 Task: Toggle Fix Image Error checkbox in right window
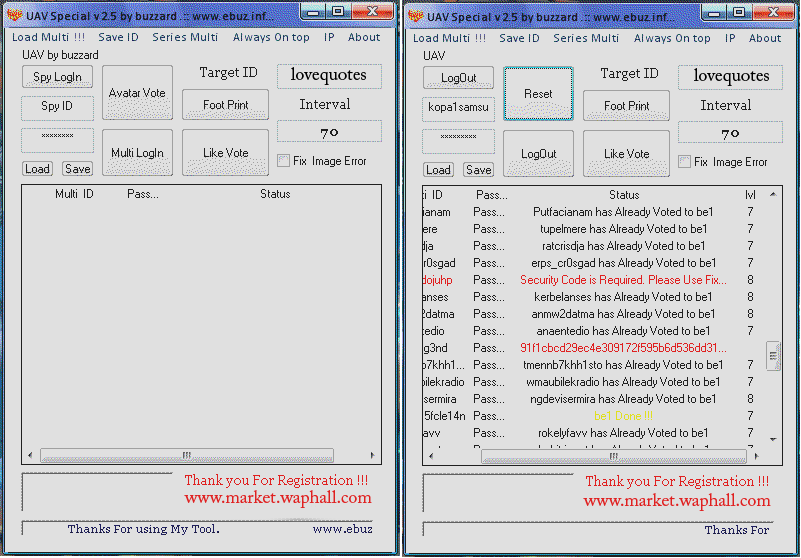pos(685,162)
